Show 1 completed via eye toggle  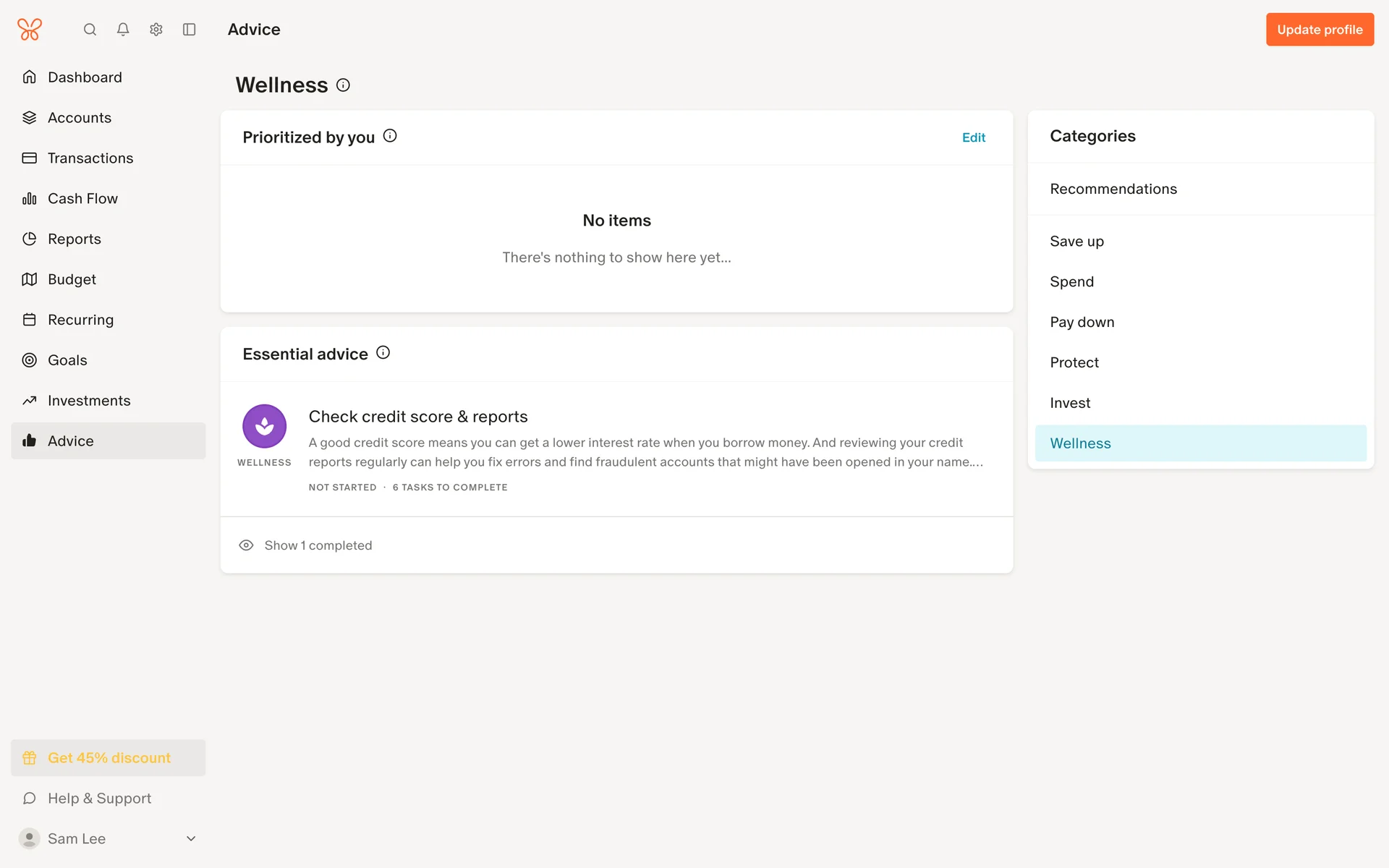coord(246,545)
